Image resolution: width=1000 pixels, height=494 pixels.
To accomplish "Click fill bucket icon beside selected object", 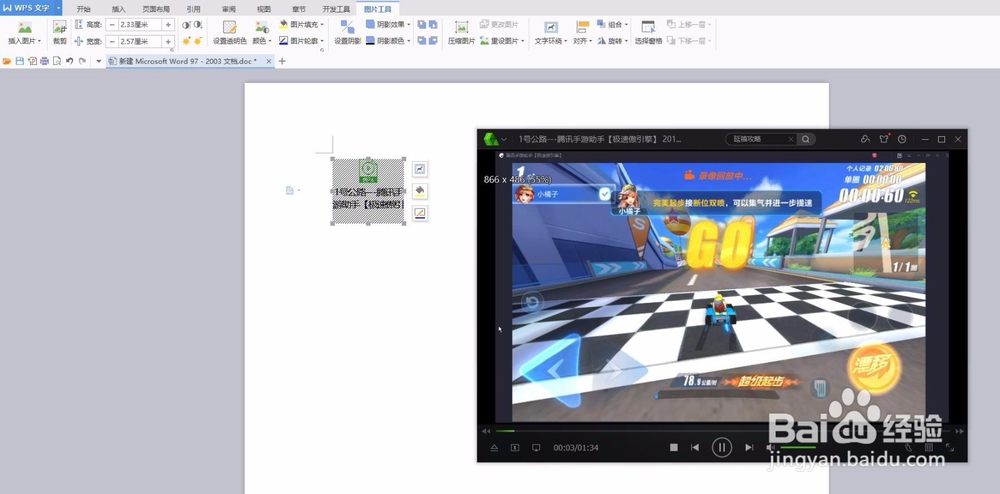I will (x=420, y=191).
